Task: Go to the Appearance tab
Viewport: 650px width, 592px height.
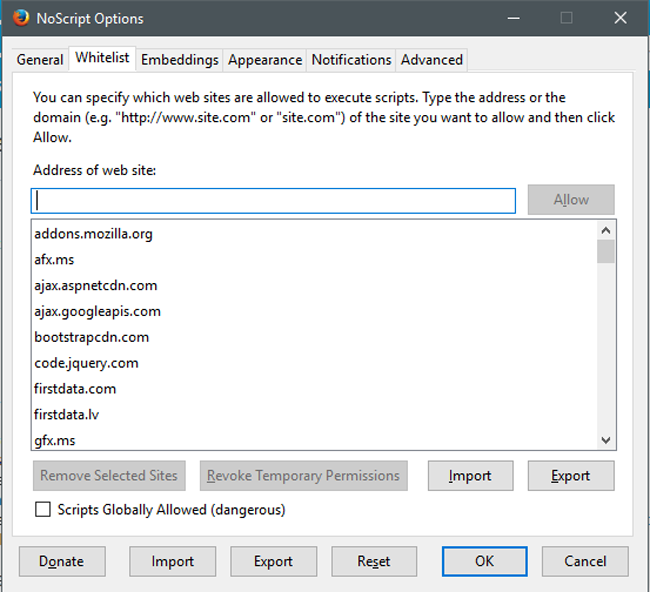Action: click(265, 60)
